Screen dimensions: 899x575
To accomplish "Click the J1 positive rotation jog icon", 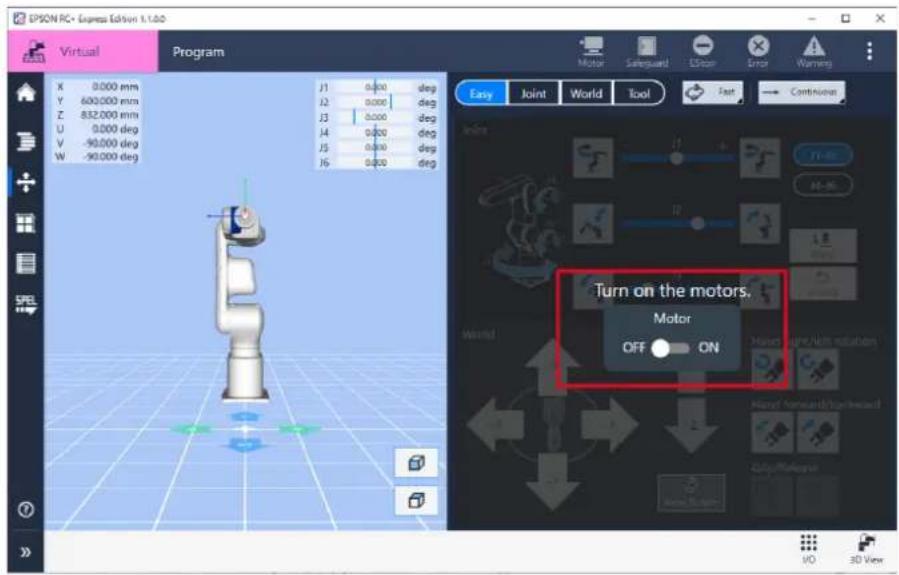I will 760,158.
